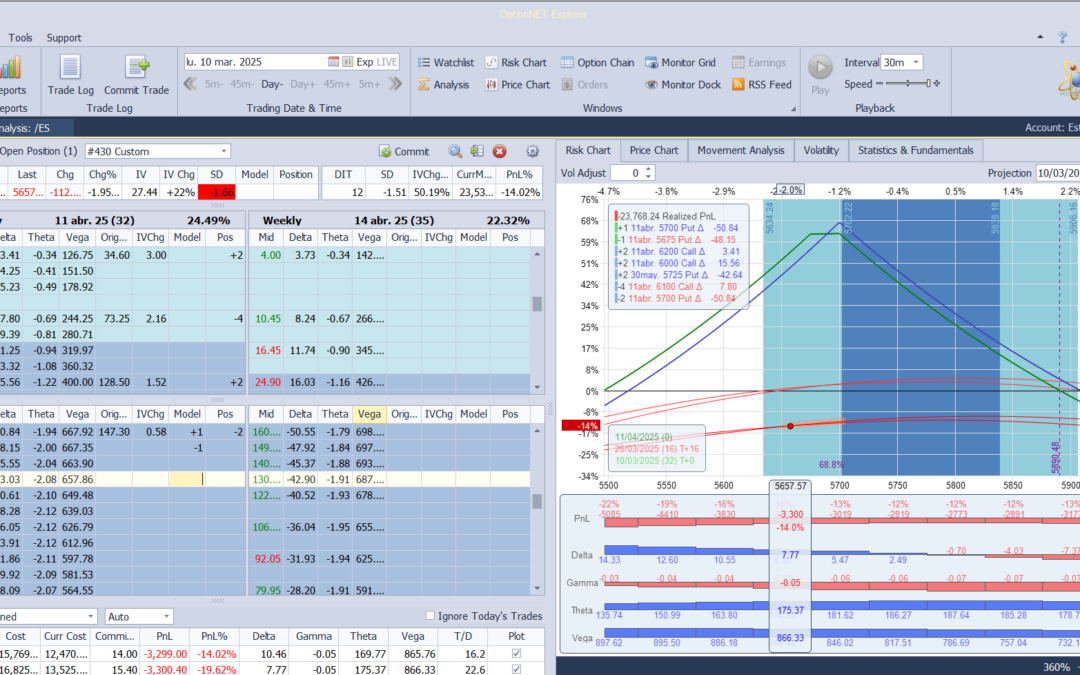Step forward 5 minutes with 5m+
Viewport: 1080px width, 675px height.
pyautogui.click(x=369, y=84)
